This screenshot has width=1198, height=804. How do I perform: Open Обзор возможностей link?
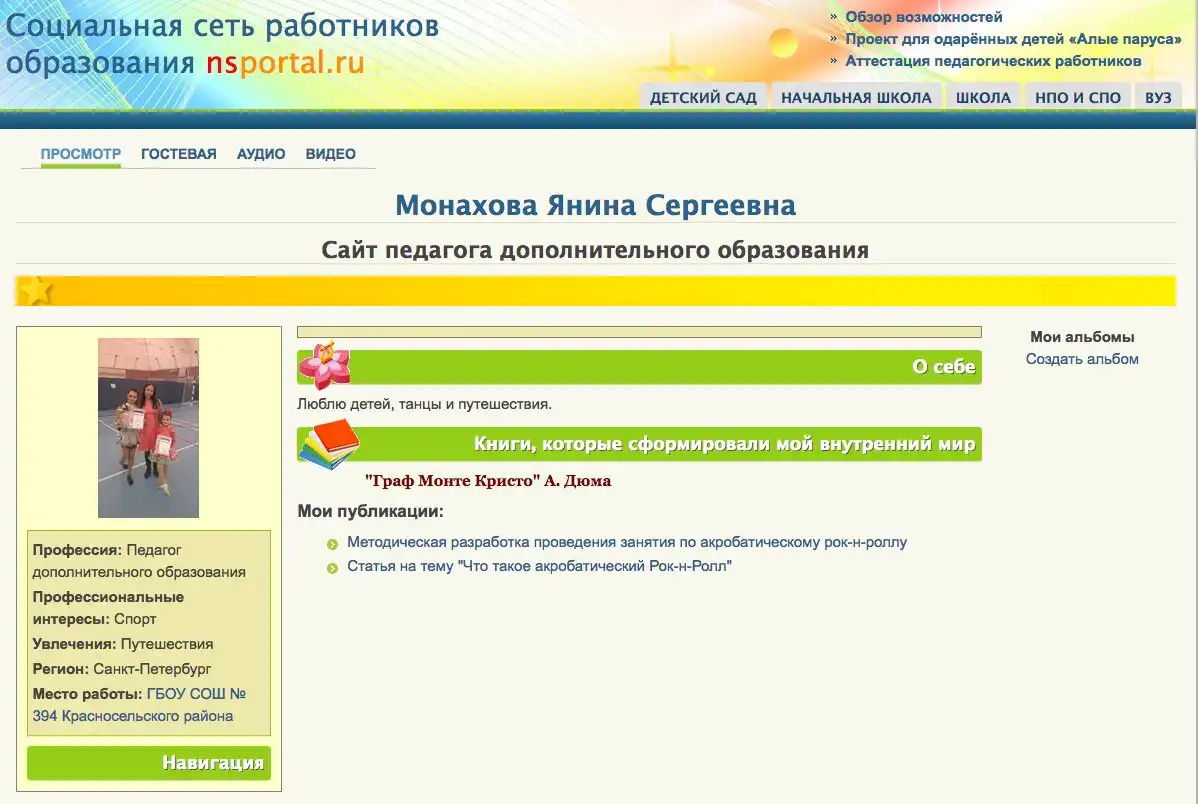click(x=923, y=17)
